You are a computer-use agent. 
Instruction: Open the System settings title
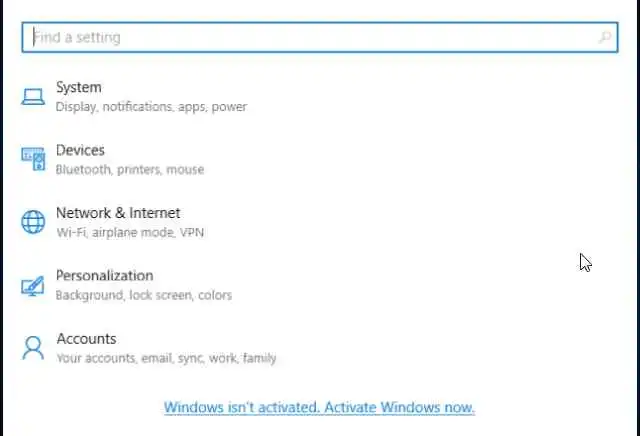(78, 88)
